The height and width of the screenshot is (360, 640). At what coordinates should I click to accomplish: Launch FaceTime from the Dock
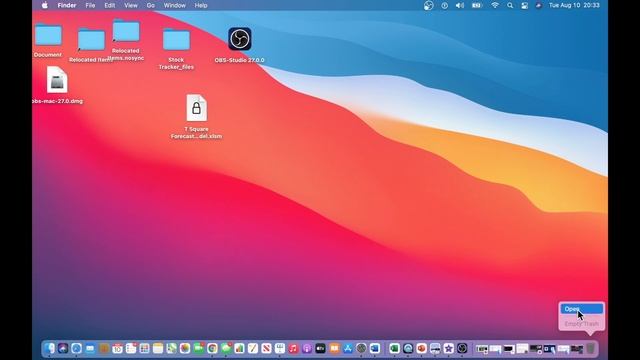(199, 348)
